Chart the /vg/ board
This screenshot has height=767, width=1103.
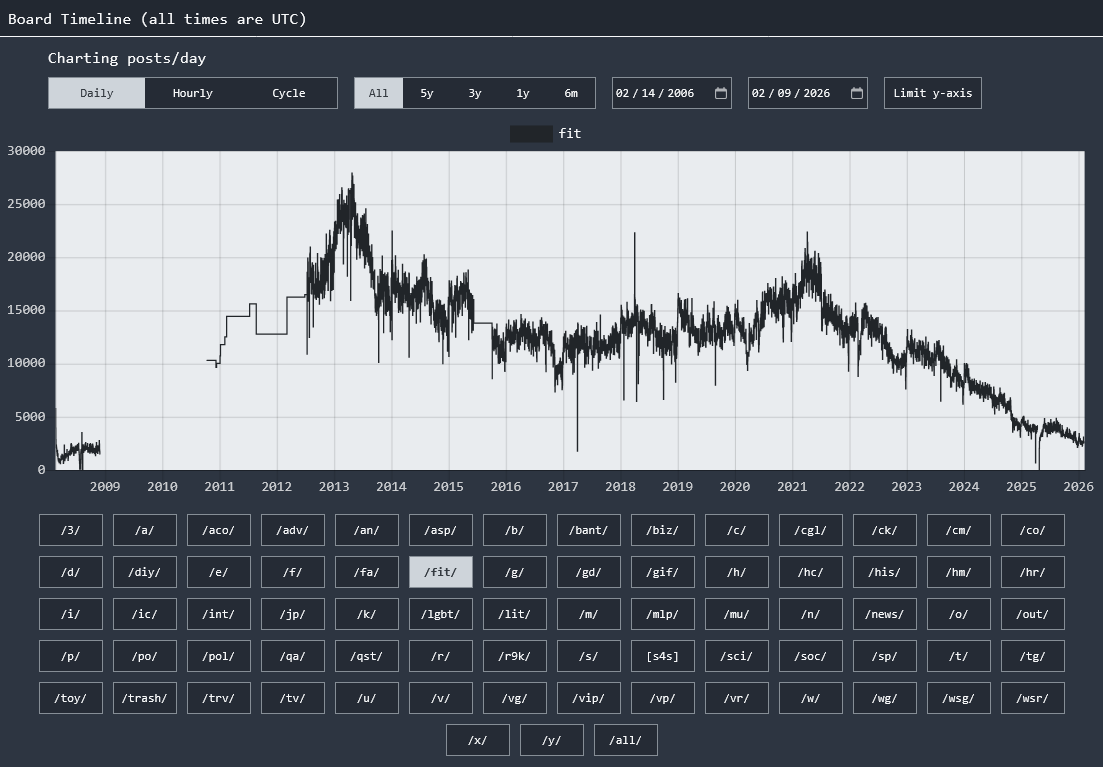[x=515, y=699]
